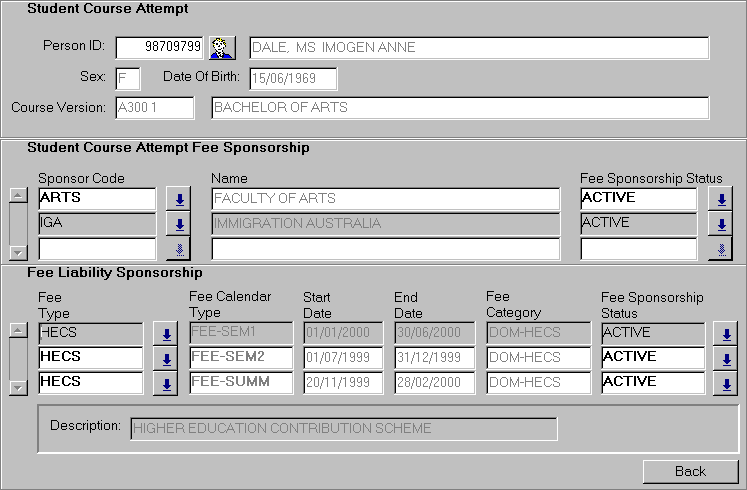Click arrow beside FACULTY OF ARTS sponsorship status
The width and height of the screenshot is (747, 490).
pyautogui.click(x=721, y=199)
